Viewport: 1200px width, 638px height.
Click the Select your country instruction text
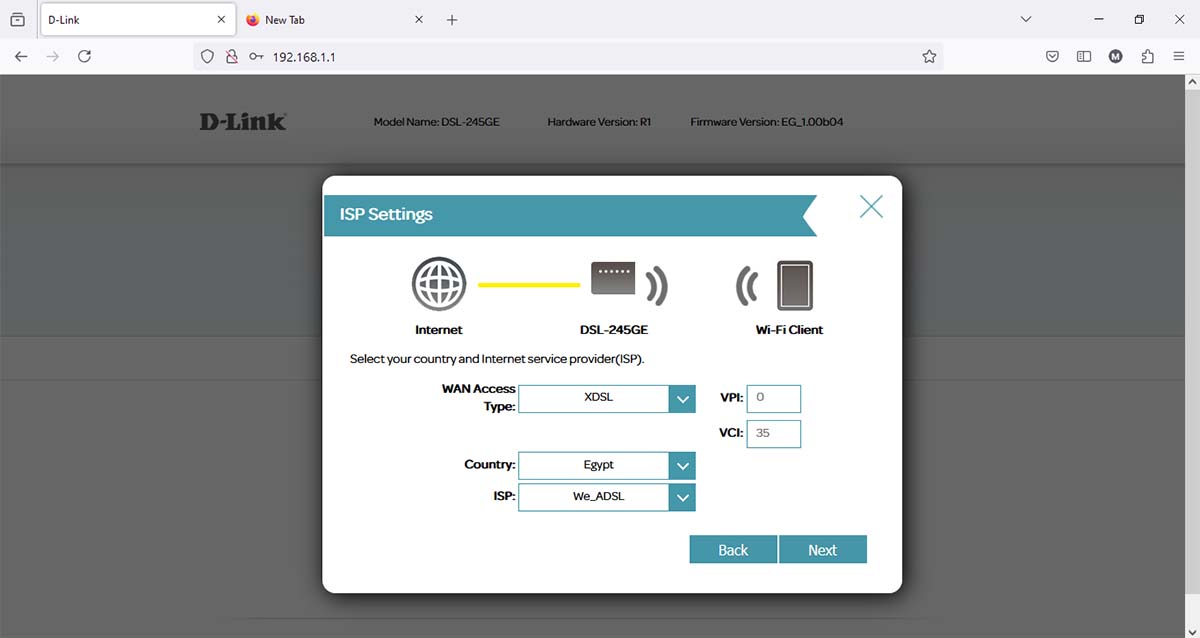tap(497, 358)
